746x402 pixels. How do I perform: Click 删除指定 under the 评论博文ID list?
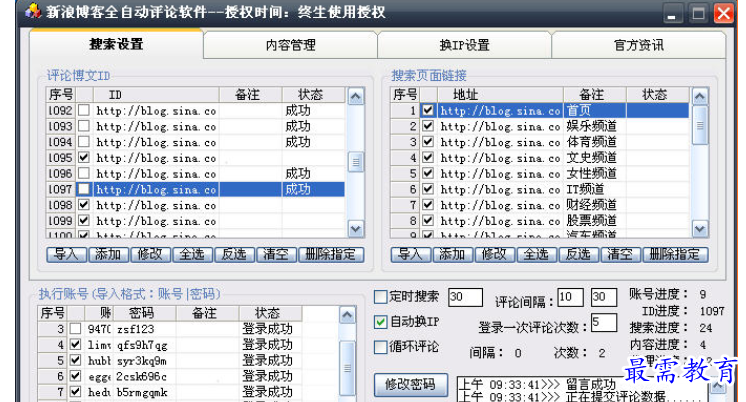[331, 255]
